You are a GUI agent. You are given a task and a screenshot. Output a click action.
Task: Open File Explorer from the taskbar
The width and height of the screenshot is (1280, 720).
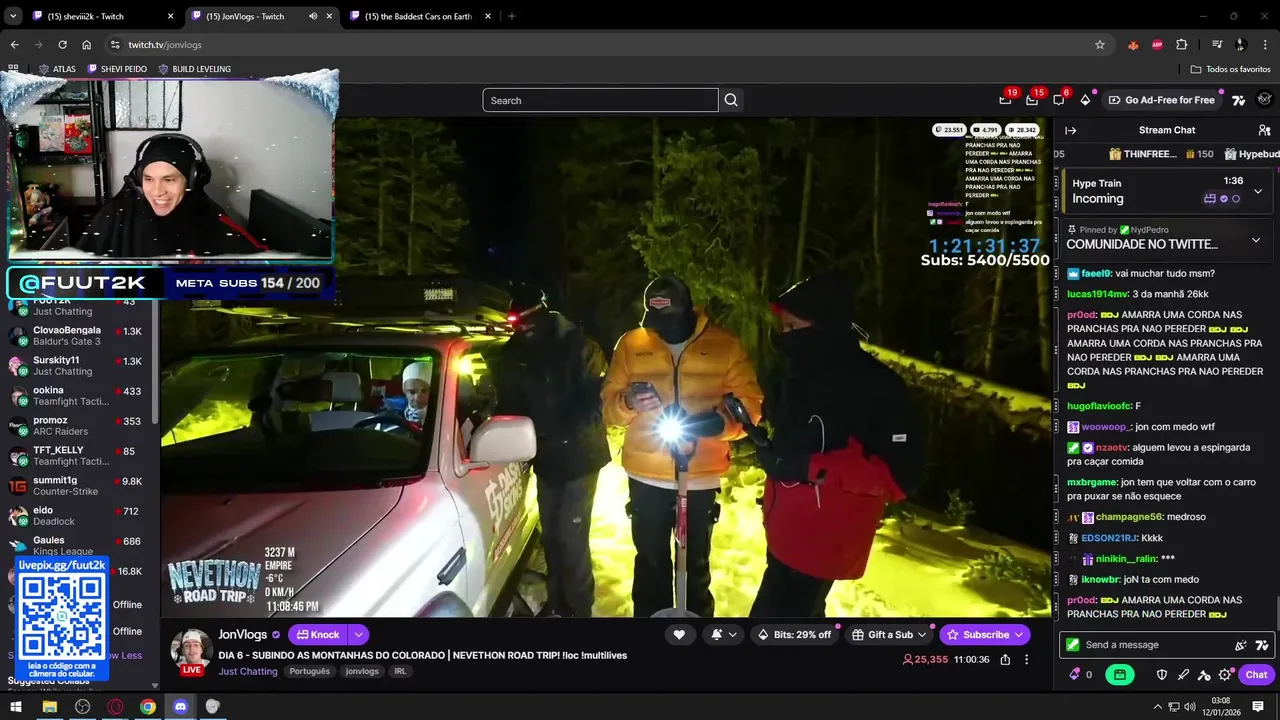click(x=49, y=706)
